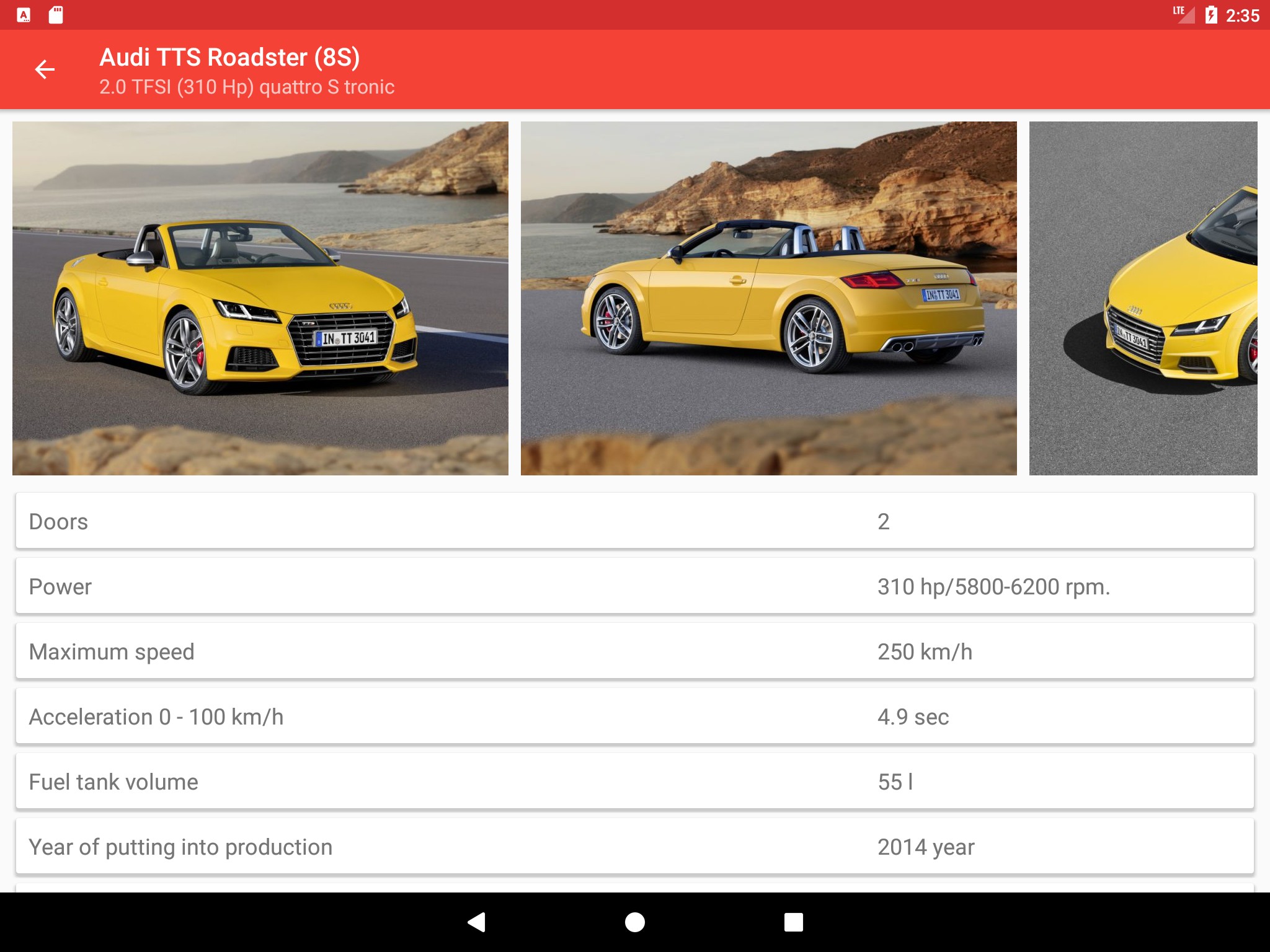Open the front view yellow Audi photo
Image resolution: width=1270 pixels, height=952 pixels.
260,298
